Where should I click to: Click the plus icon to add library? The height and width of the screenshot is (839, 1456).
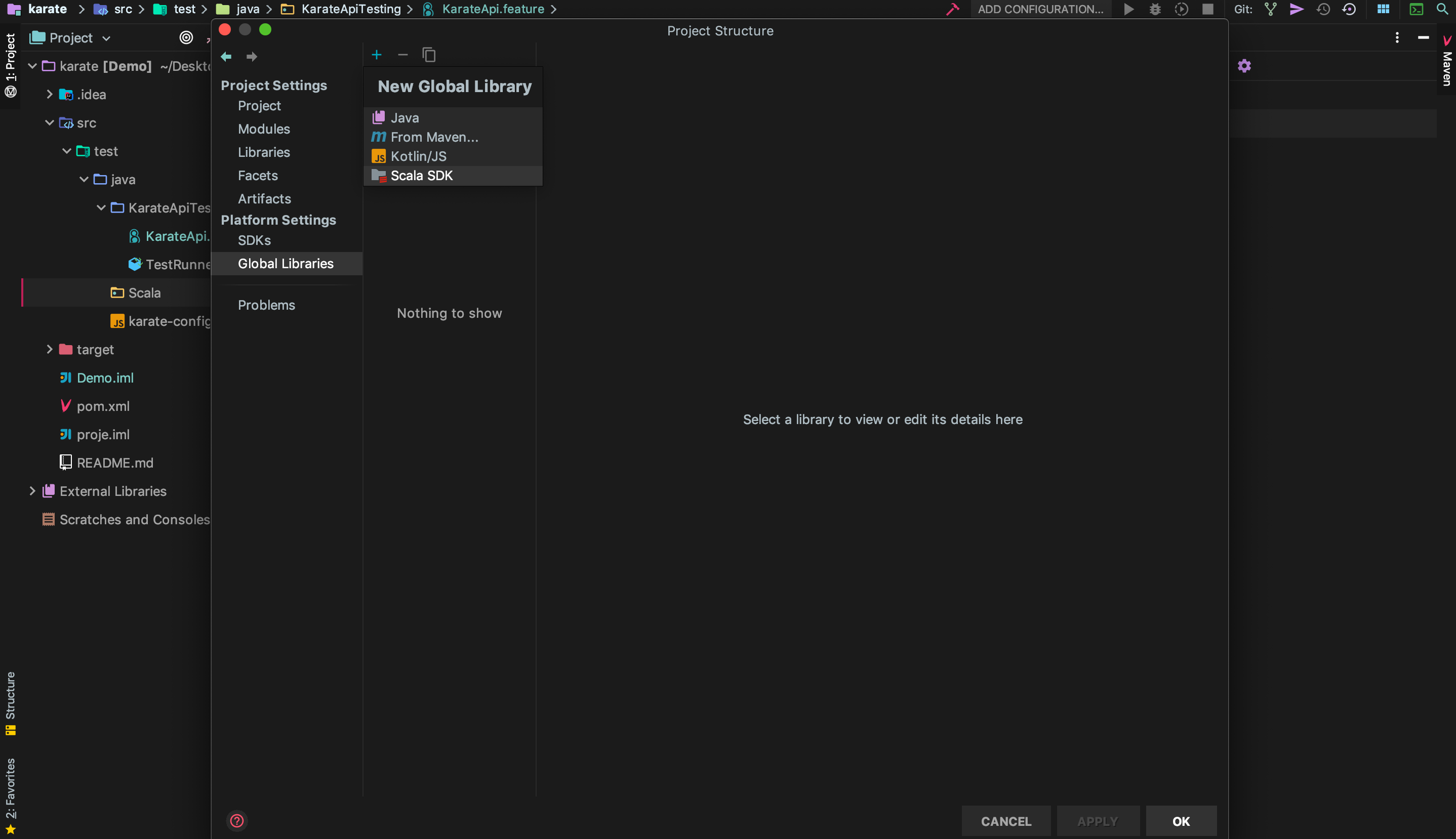click(x=376, y=55)
